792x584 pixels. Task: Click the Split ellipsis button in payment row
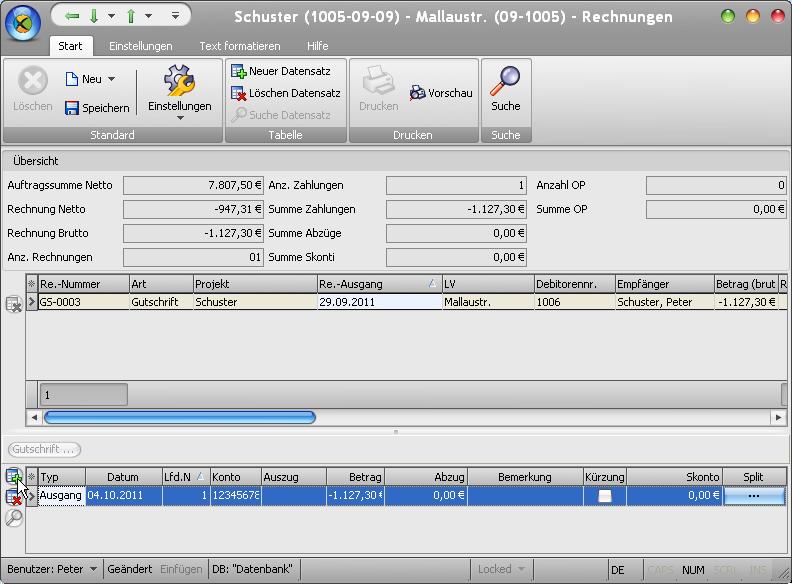click(x=754, y=496)
